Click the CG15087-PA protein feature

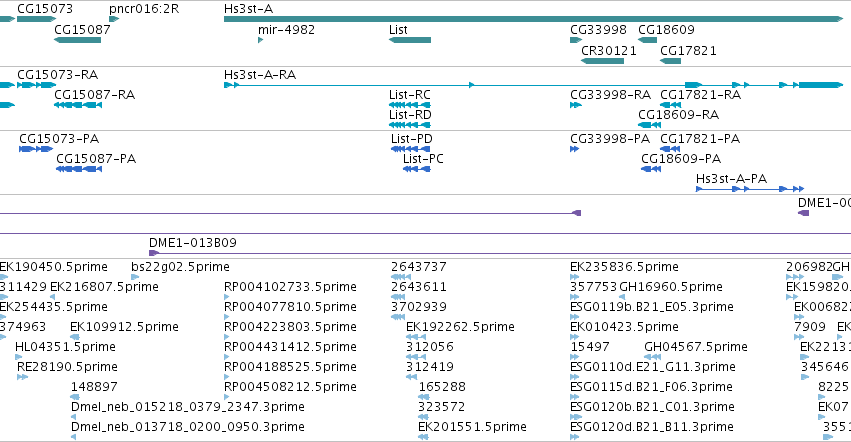pos(79,169)
